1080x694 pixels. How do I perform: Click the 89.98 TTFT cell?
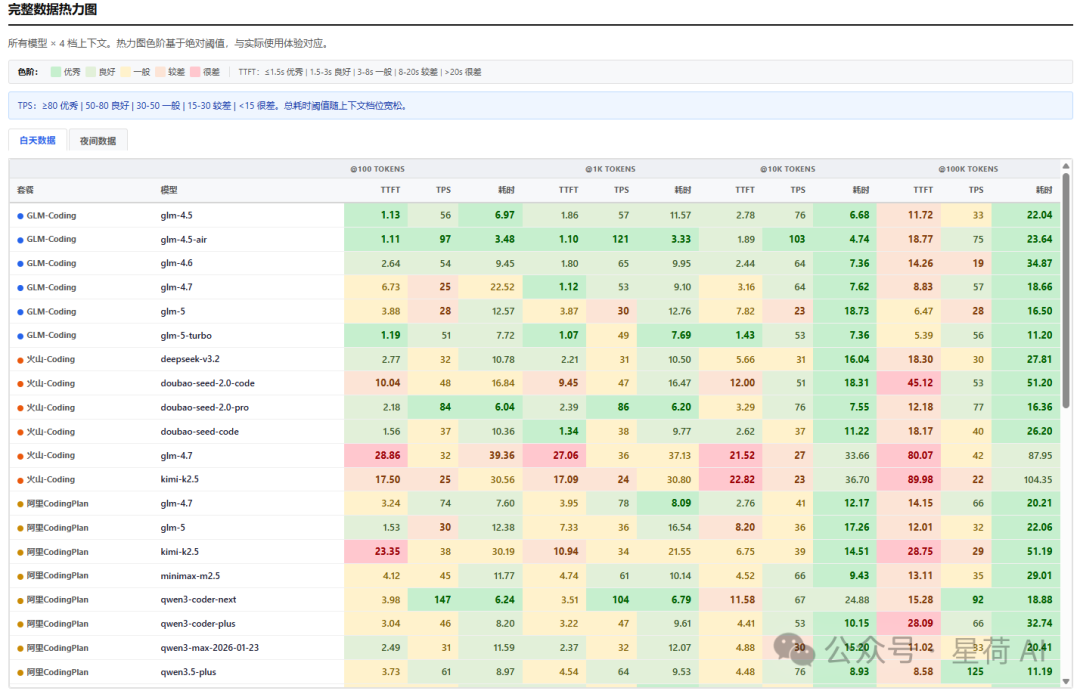(x=909, y=480)
